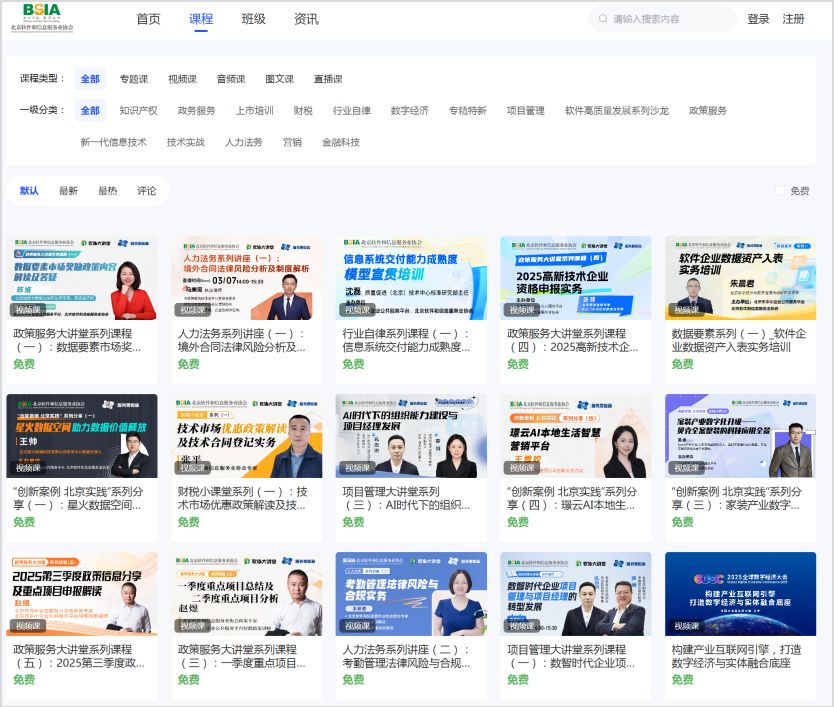This screenshot has width=834, height=707.
Task: Filter course type to 视频课
Action: tap(183, 78)
